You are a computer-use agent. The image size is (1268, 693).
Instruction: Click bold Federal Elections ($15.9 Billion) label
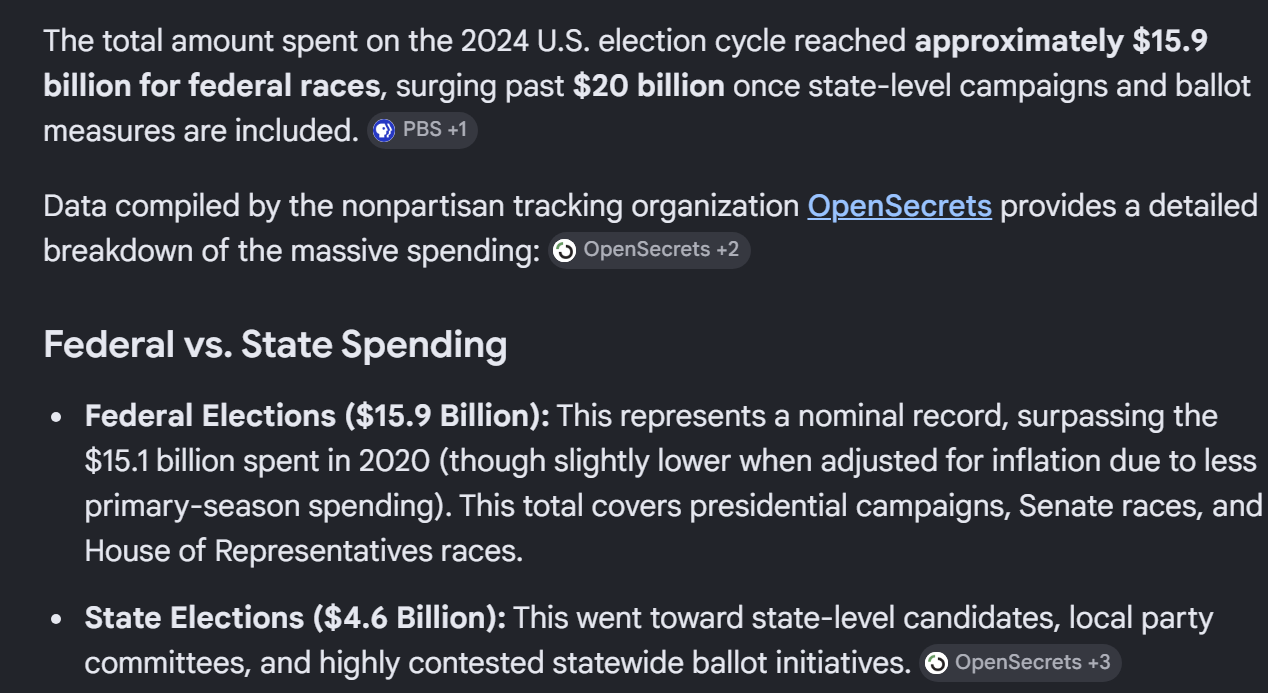coord(317,416)
